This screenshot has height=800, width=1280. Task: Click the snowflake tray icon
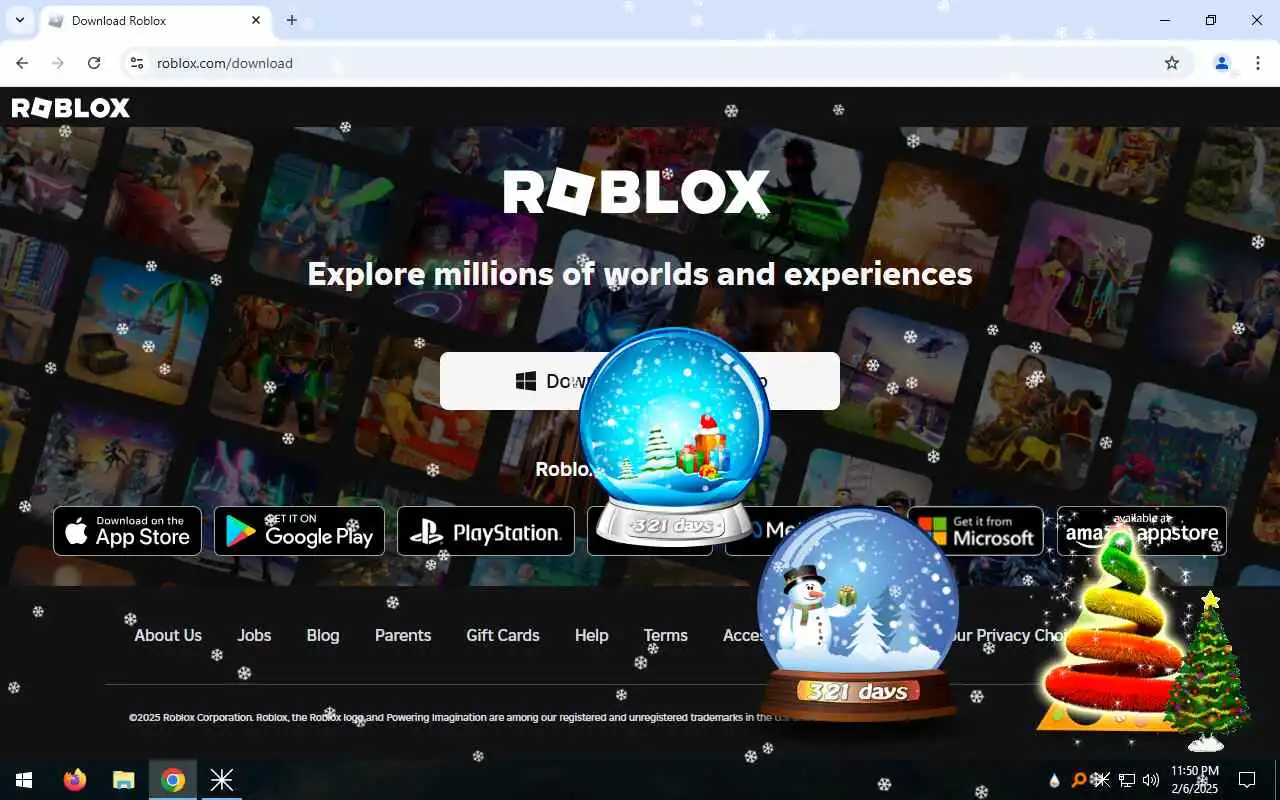(1101, 780)
